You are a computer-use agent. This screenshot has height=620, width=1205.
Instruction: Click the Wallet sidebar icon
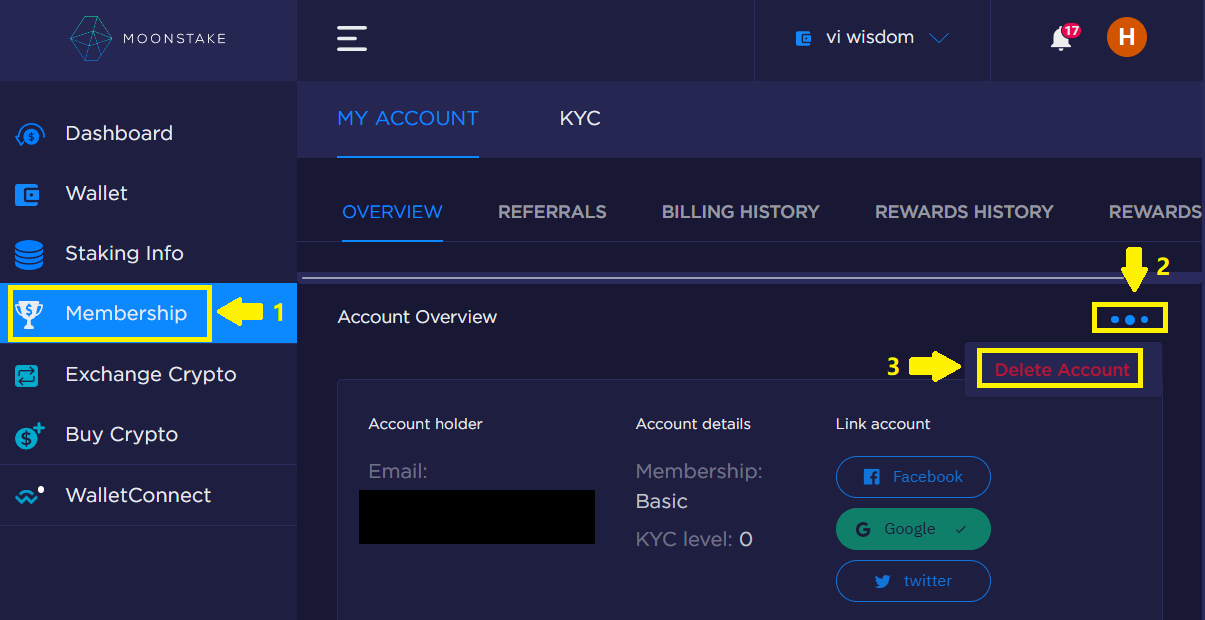coord(28,194)
